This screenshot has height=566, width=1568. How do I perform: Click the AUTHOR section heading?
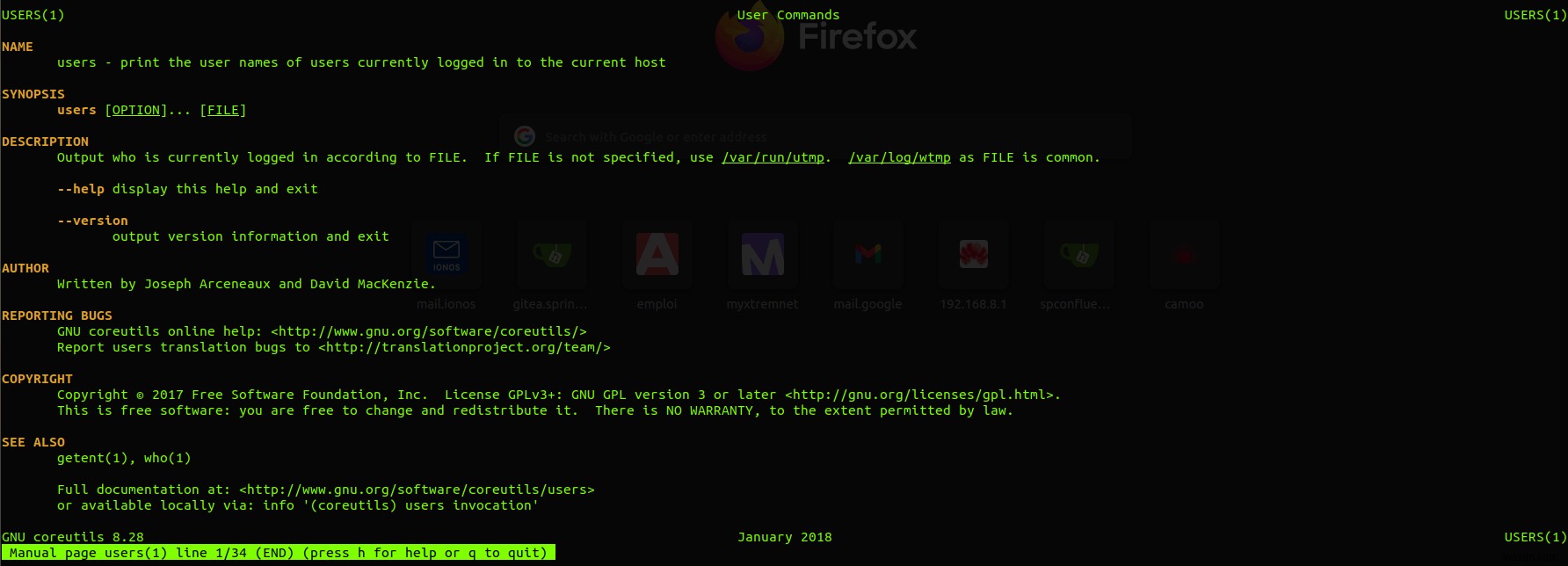pos(25,268)
